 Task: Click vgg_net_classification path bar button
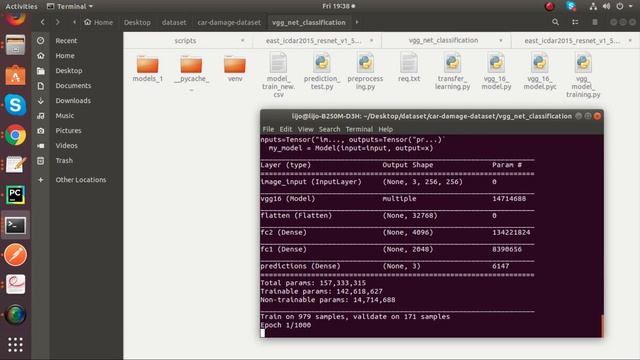(309, 22)
